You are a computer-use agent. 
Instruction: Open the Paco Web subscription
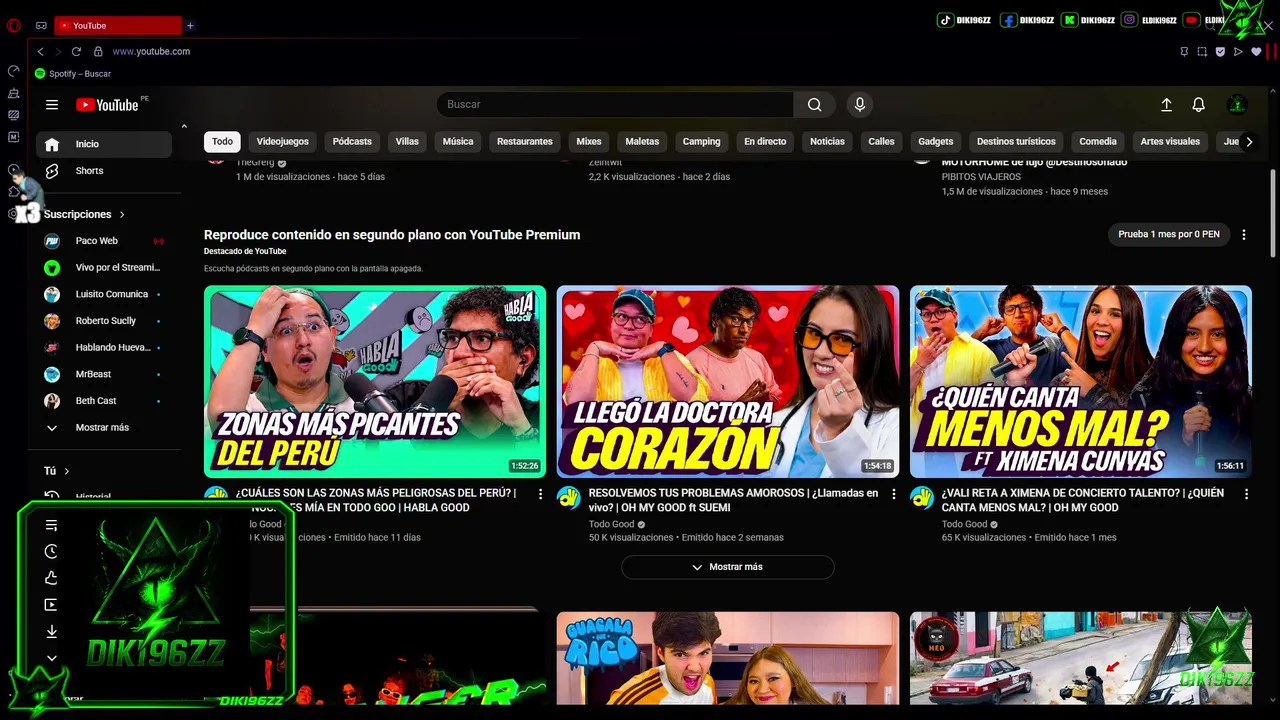[104, 241]
